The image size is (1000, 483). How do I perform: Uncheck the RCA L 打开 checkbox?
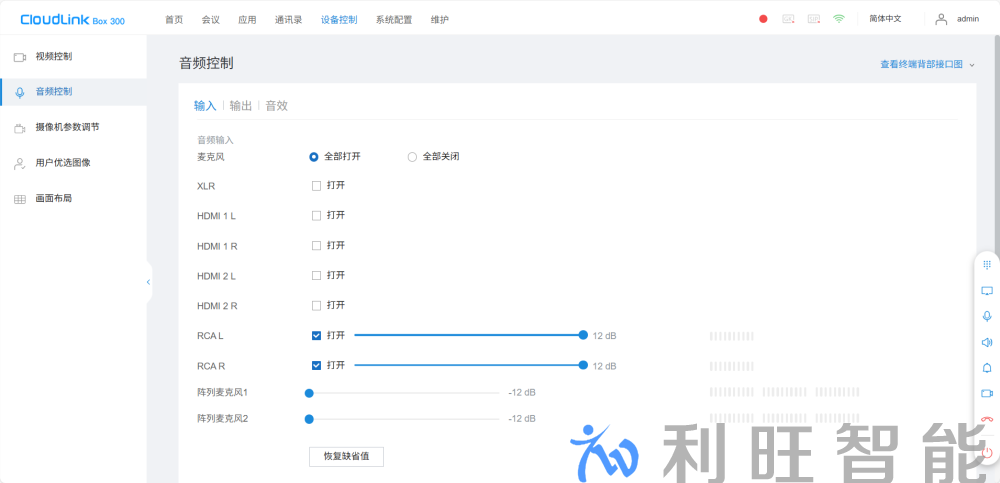click(x=316, y=336)
